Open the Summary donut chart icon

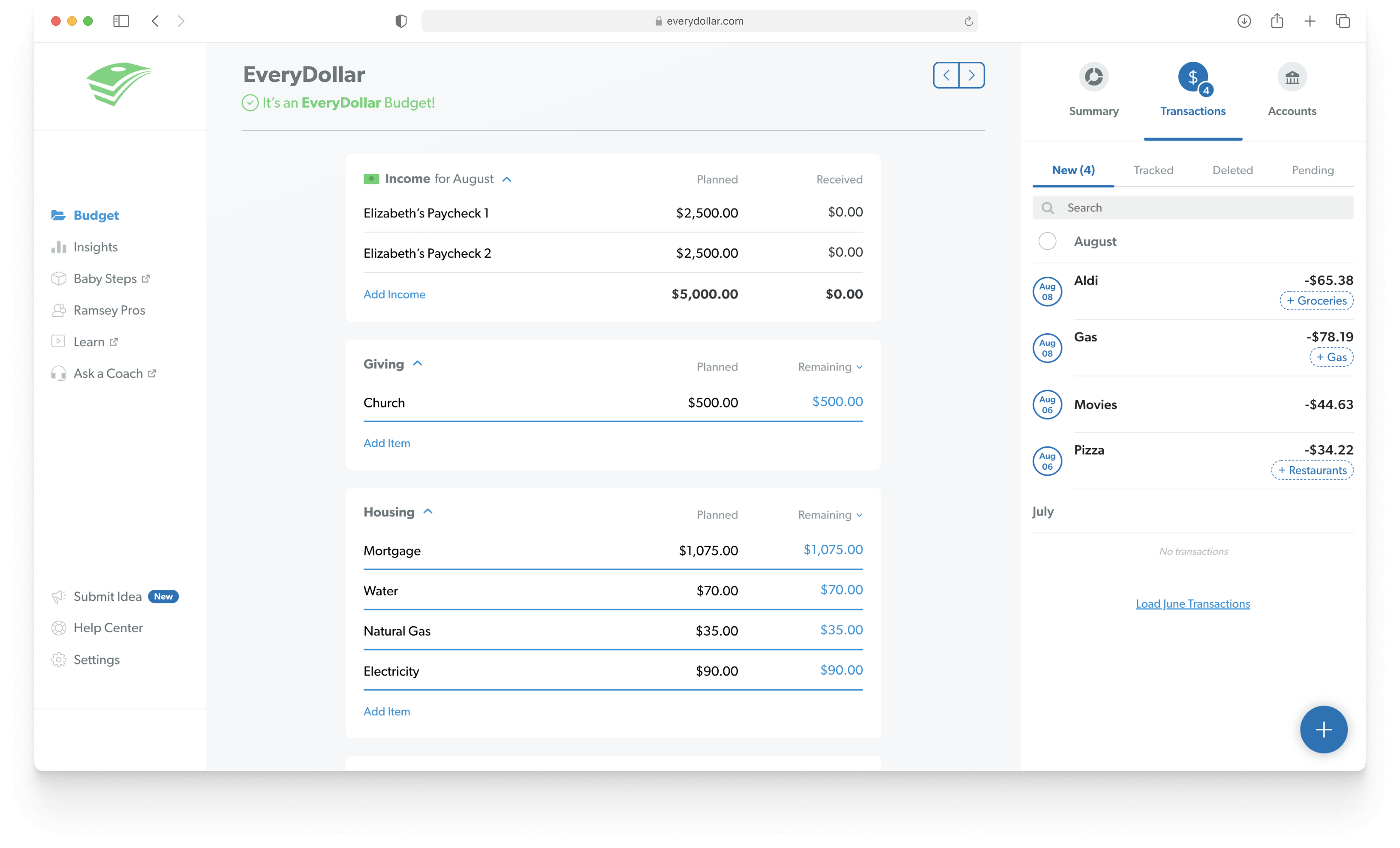click(1093, 77)
